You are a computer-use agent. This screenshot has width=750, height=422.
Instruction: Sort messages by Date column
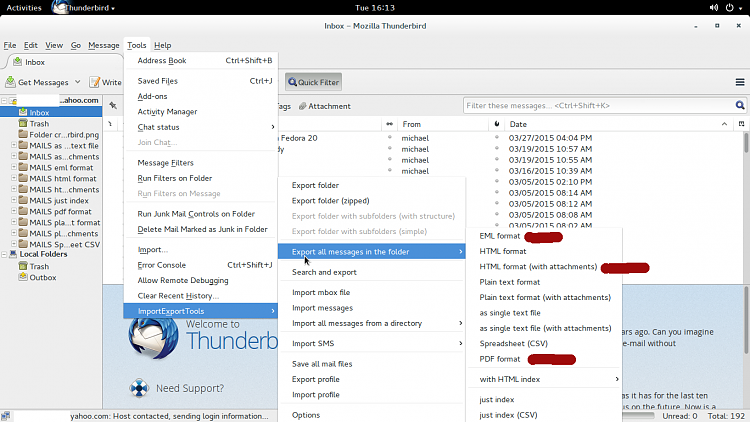[618, 124]
